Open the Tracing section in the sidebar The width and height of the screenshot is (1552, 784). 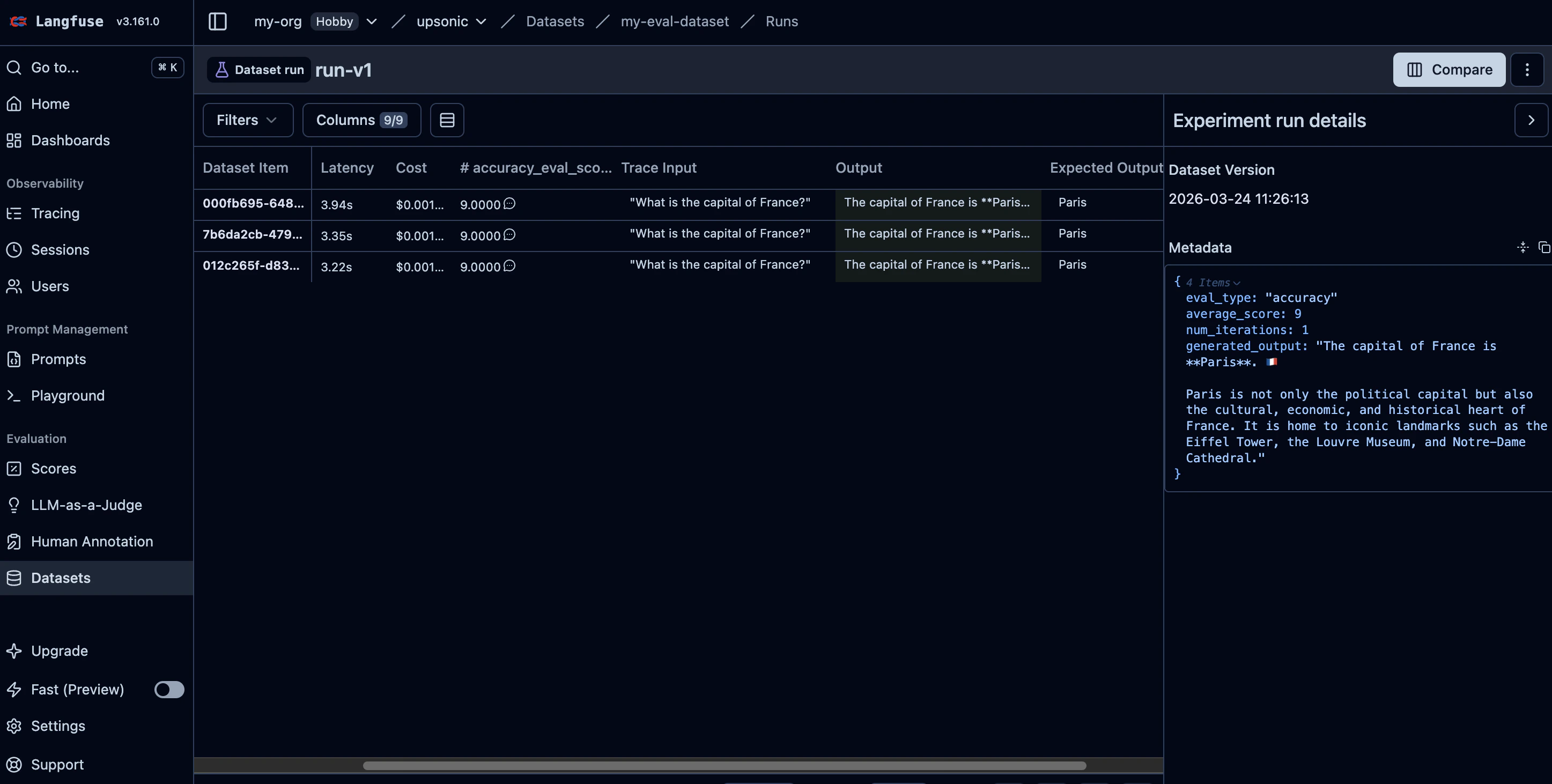(x=55, y=213)
